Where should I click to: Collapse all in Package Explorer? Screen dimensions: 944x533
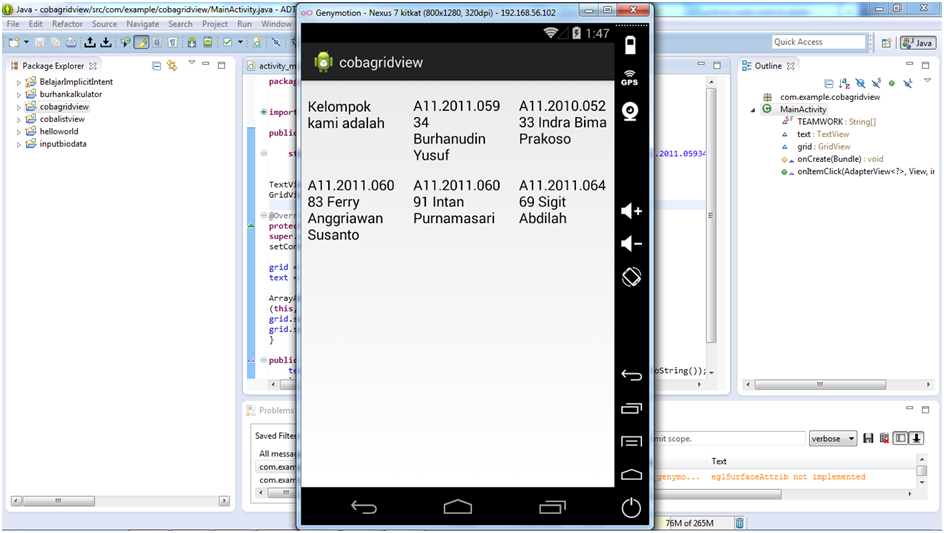(157, 66)
